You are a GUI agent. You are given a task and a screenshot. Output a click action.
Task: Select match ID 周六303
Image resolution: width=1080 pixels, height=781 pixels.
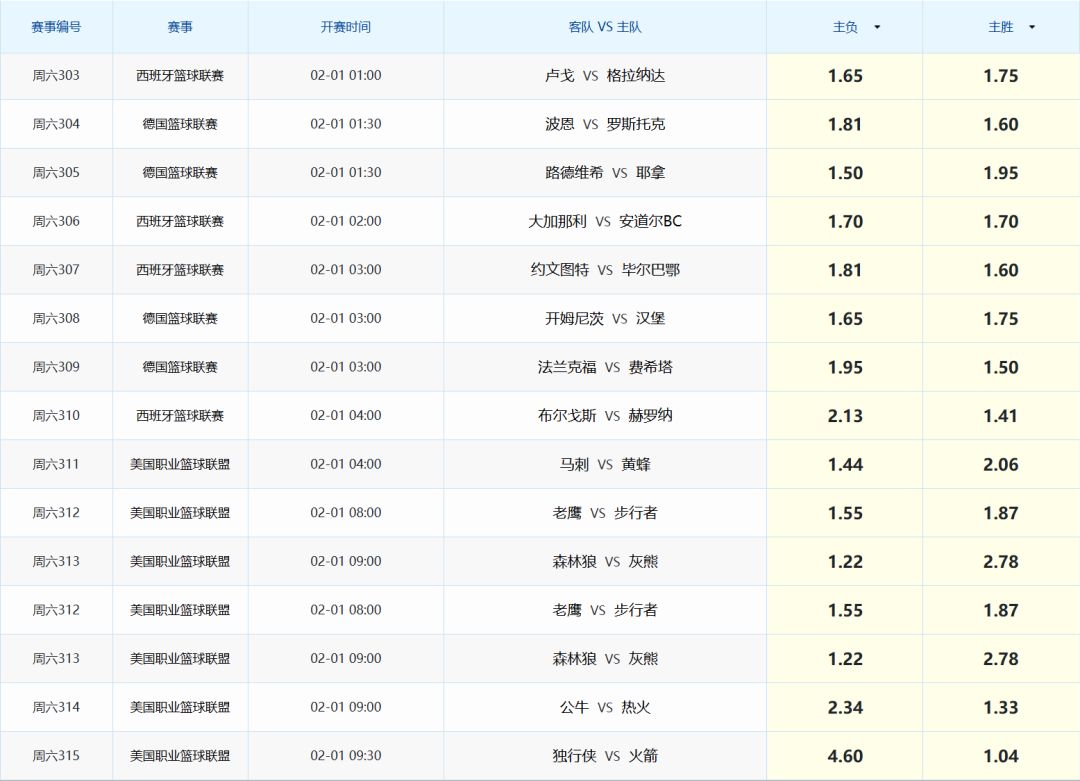(56, 76)
